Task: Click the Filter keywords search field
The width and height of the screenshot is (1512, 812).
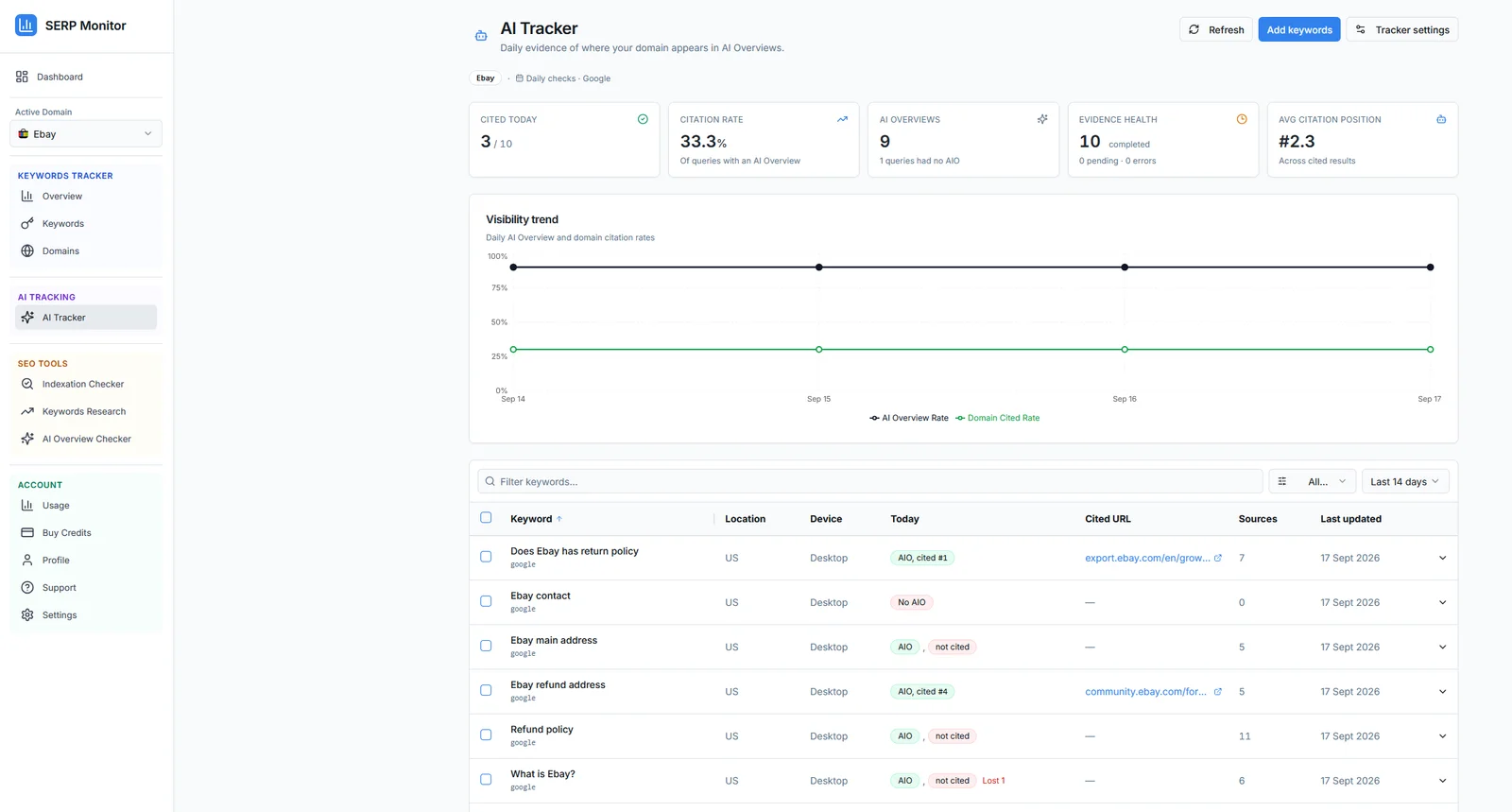Action: click(870, 481)
